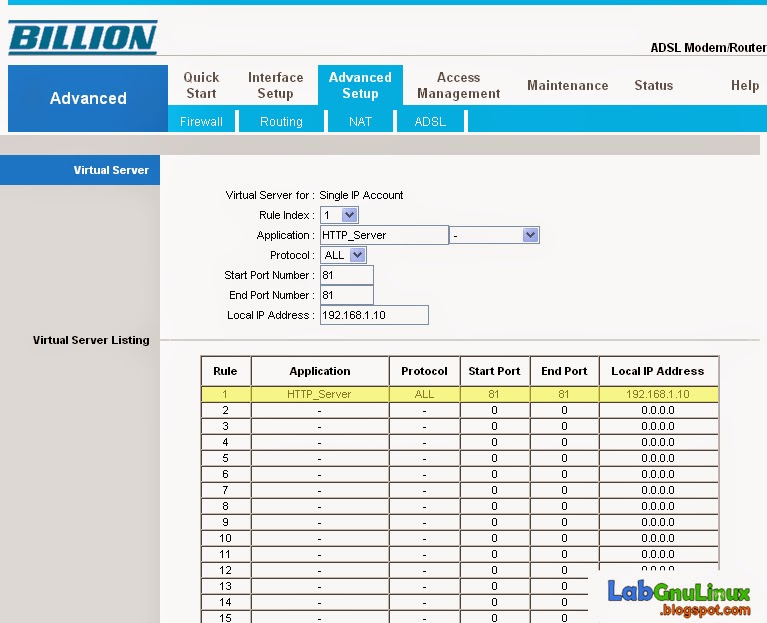Viewport: 767px width, 623px height.
Task: Open the Help tab
Action: [x=744, y=85]
